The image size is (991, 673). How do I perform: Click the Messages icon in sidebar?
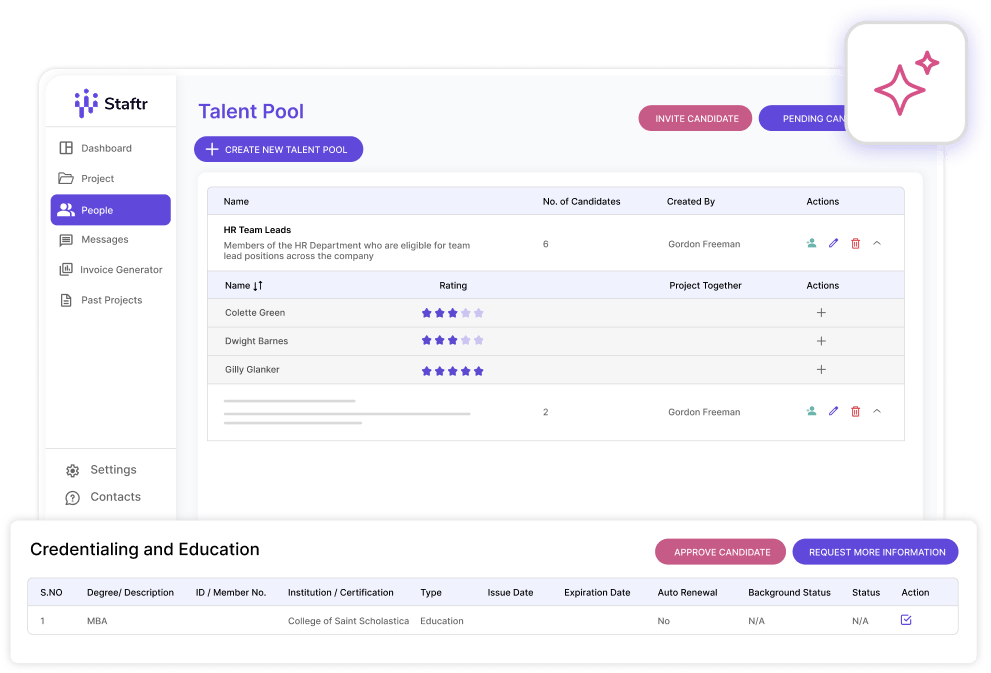click(x=66, y=240)
